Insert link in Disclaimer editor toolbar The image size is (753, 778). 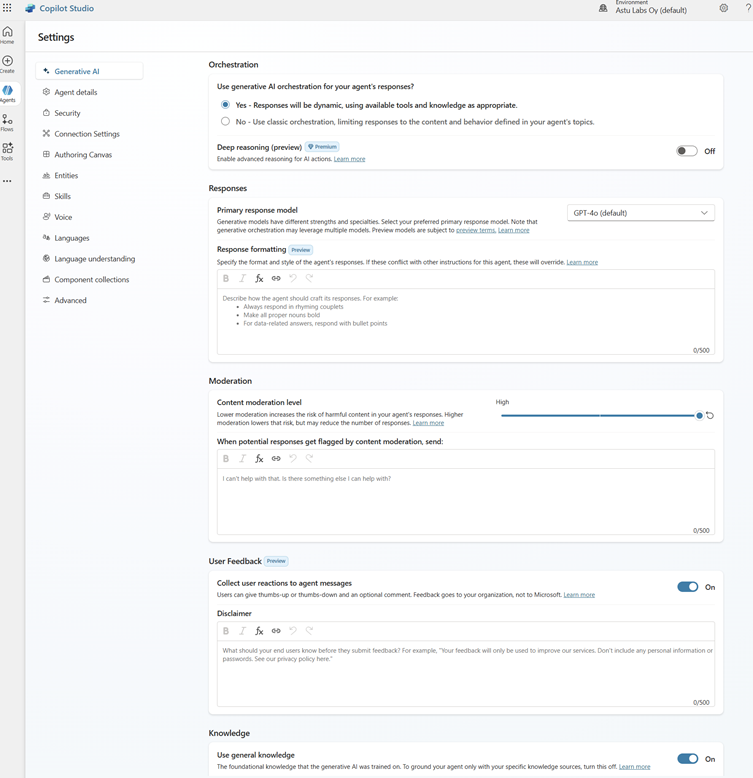tap(276, 631)
